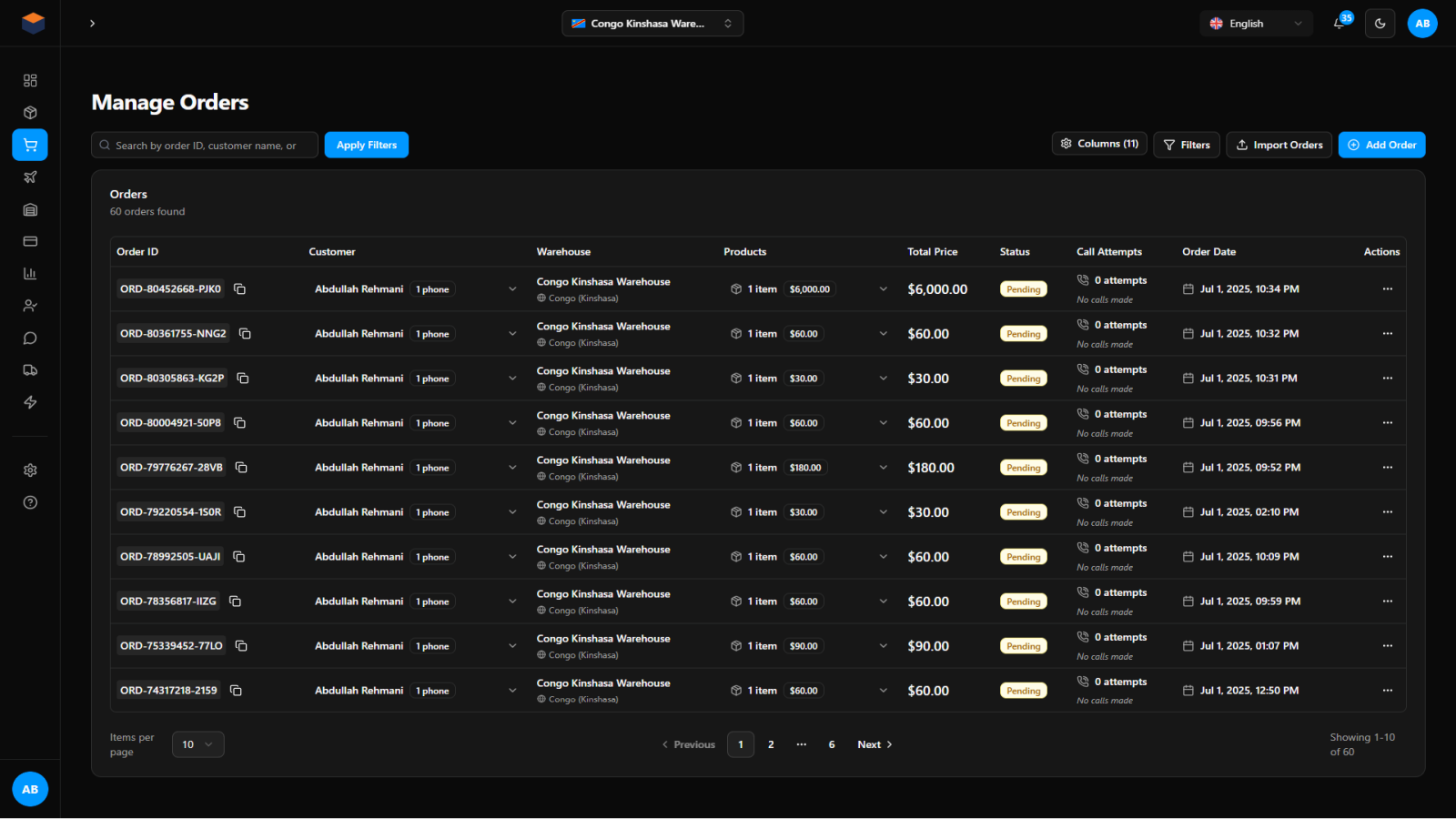Copy order ID ORD-80452668-PJK0
Screen dimensions: 1456x819
(x=239, y=288)
